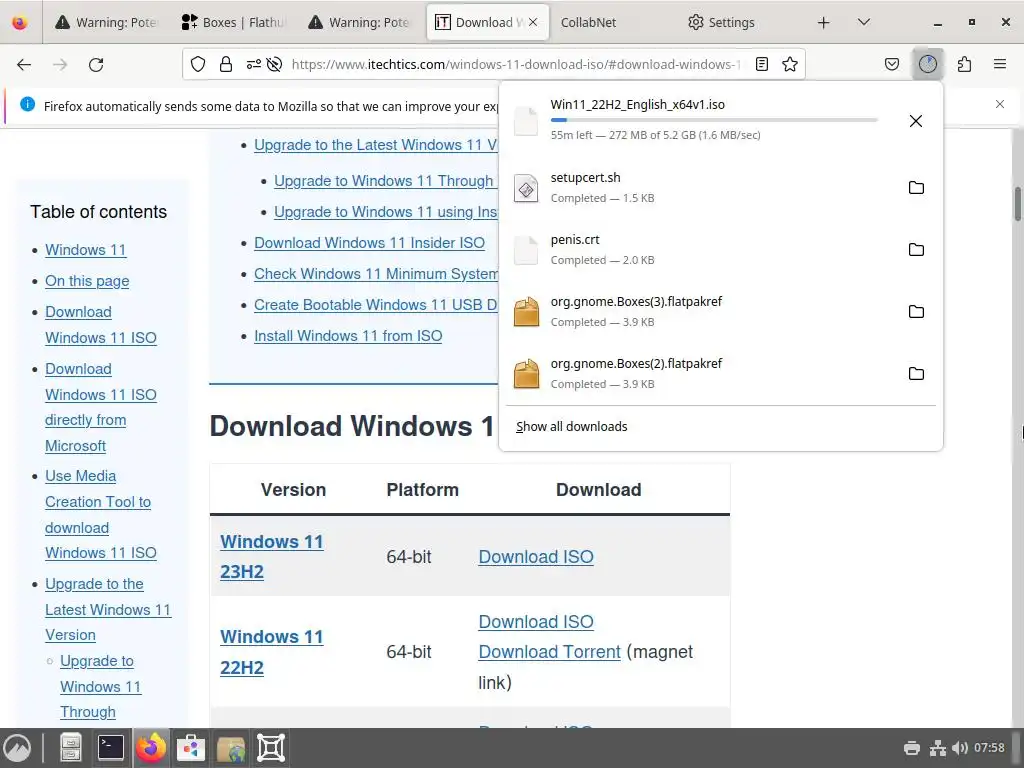Viewport: 1024px width, 768px height.
Task: Open Install Windows 11 from ISO link
Action: pyautogui.click(x=348, y=336)
